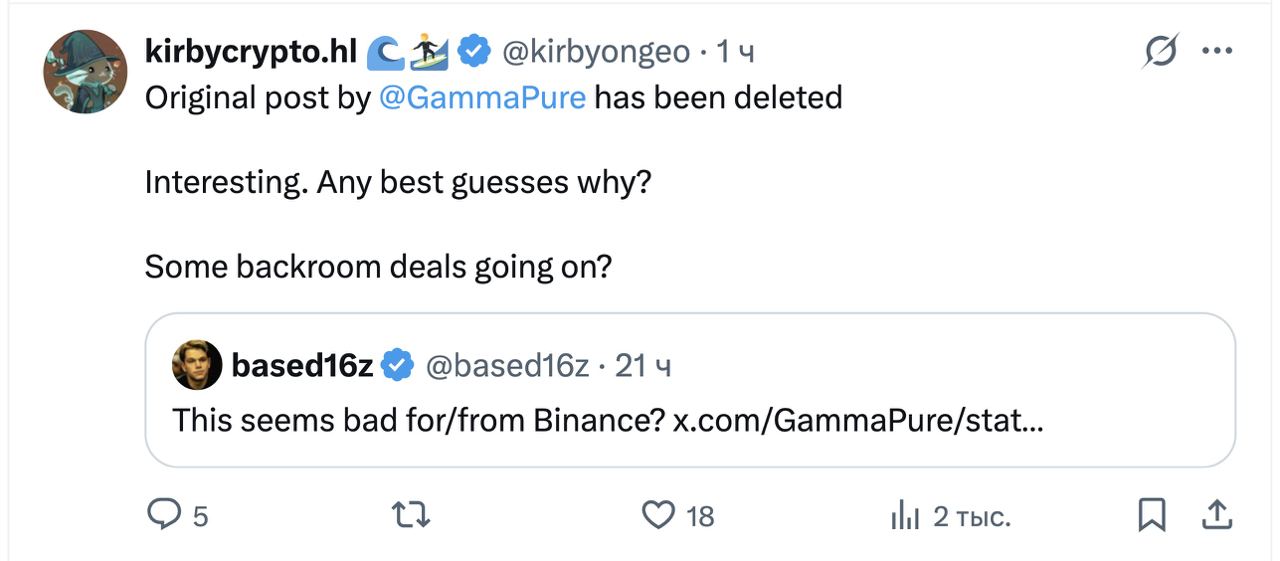Reply to the kirbycrypto.hl post
The image size is (1280, 561).
click(x=163, y=515)
